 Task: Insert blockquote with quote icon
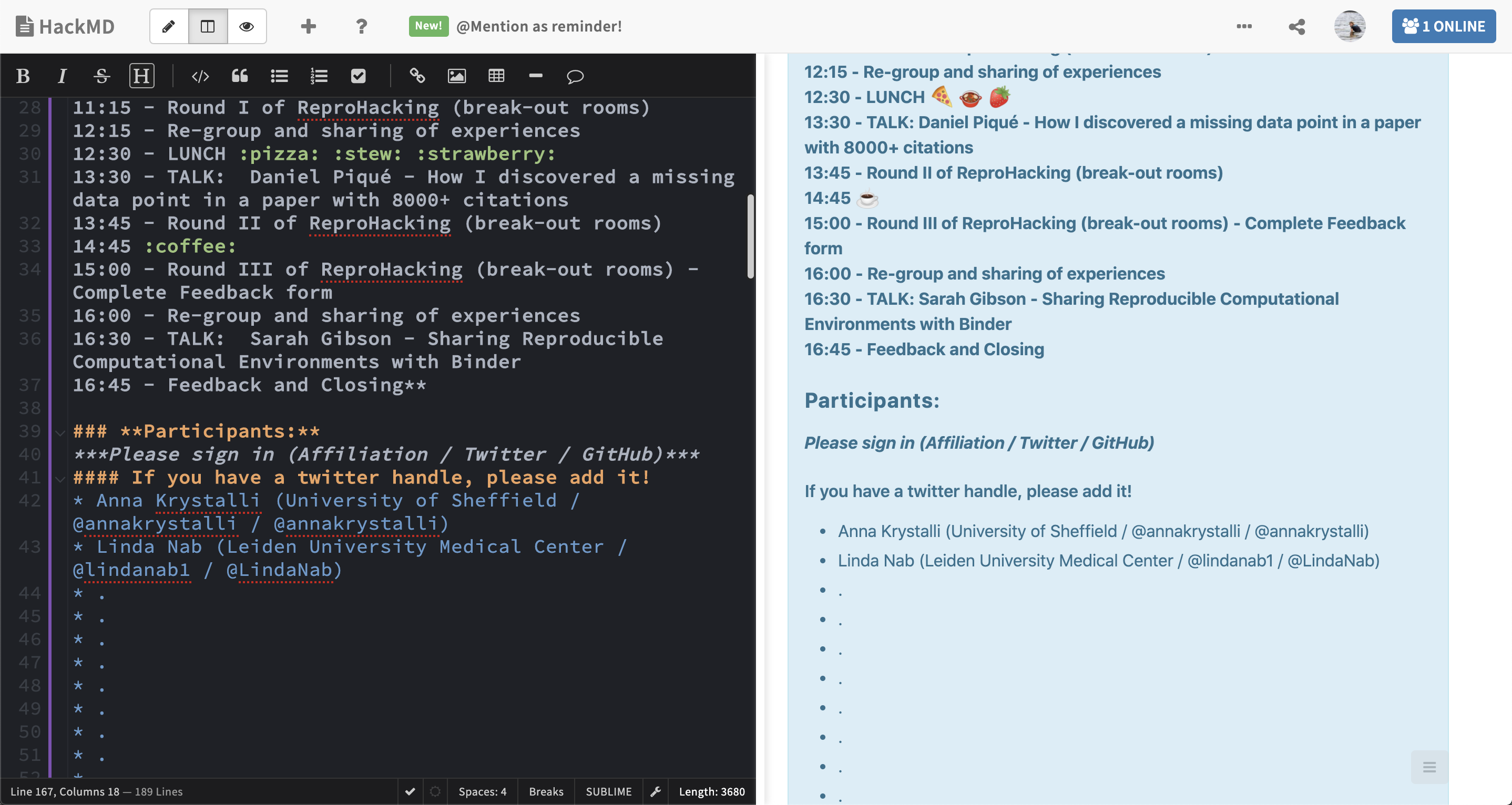click(240, 76)
